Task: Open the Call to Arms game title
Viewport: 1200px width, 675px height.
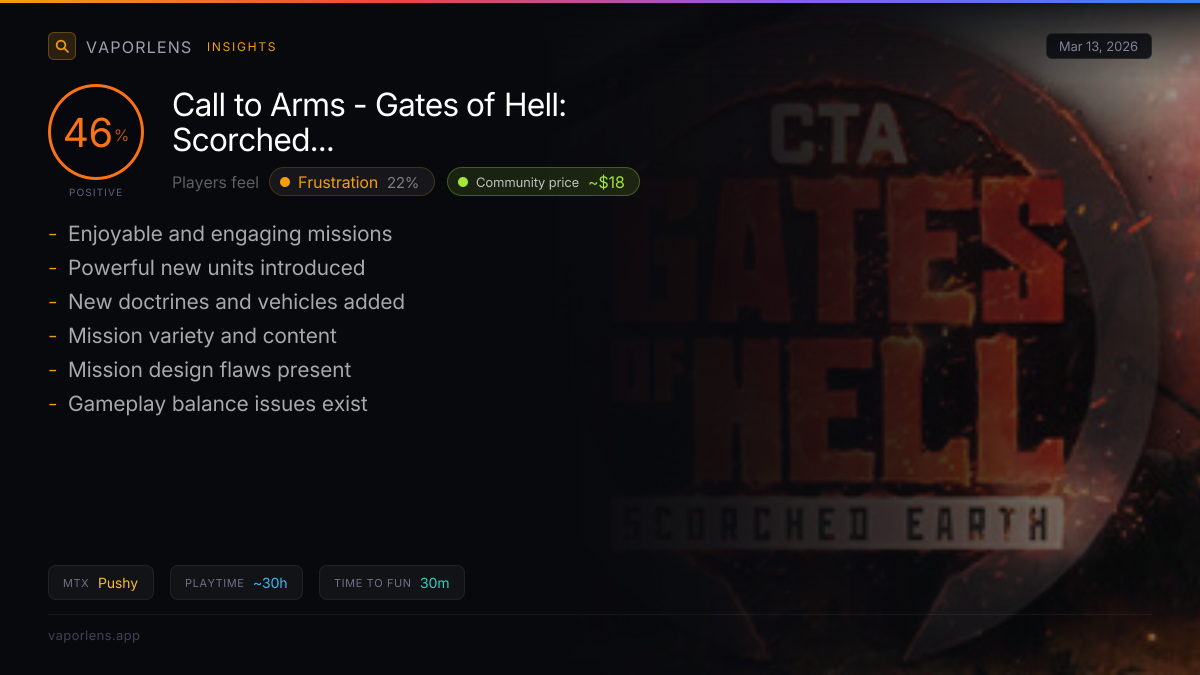Action: [370, 122]
